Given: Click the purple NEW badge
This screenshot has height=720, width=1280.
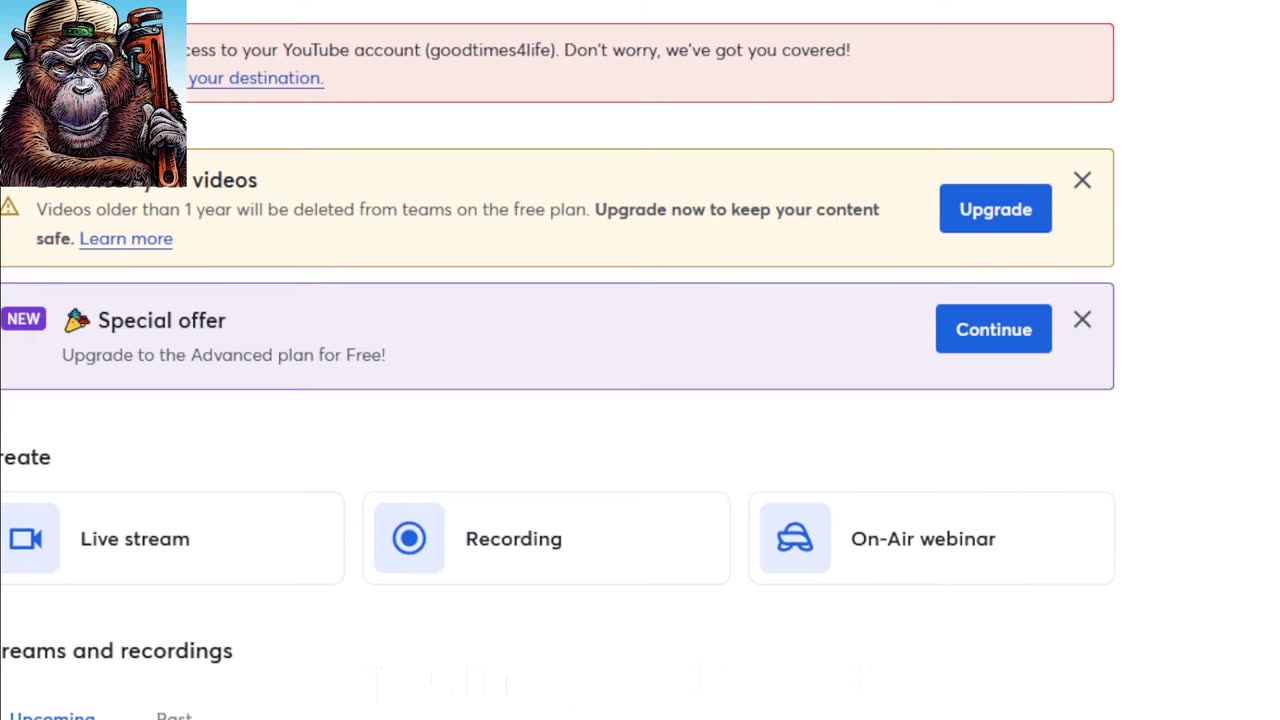Looking at the screenshot, I should pyautogui.click(x=23, y=319).
